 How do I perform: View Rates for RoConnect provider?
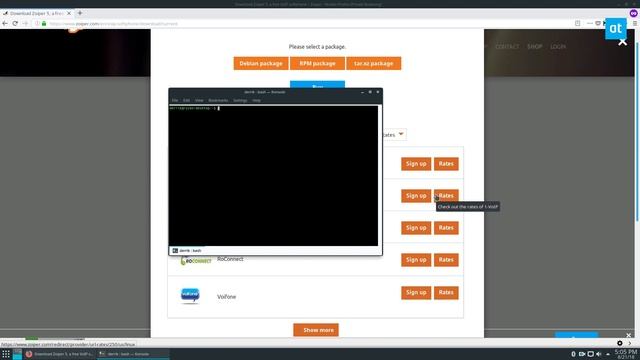(x=446, y=260)
